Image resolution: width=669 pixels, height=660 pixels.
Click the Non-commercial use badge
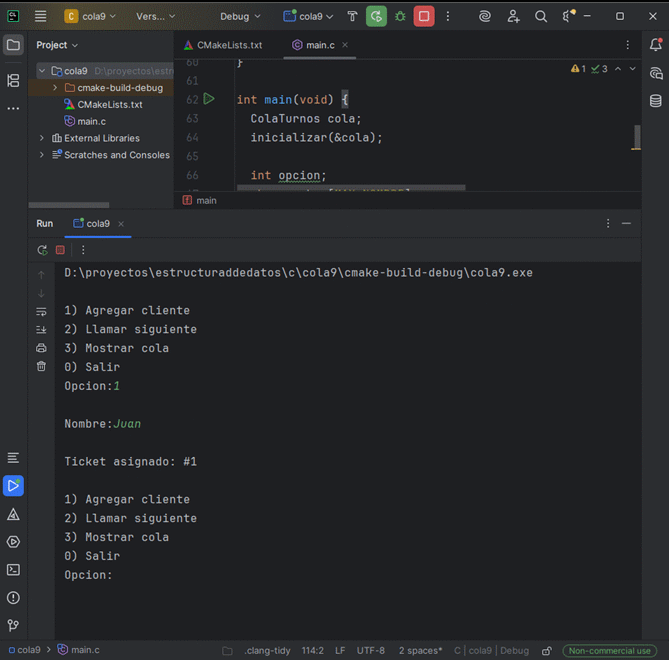609,650
